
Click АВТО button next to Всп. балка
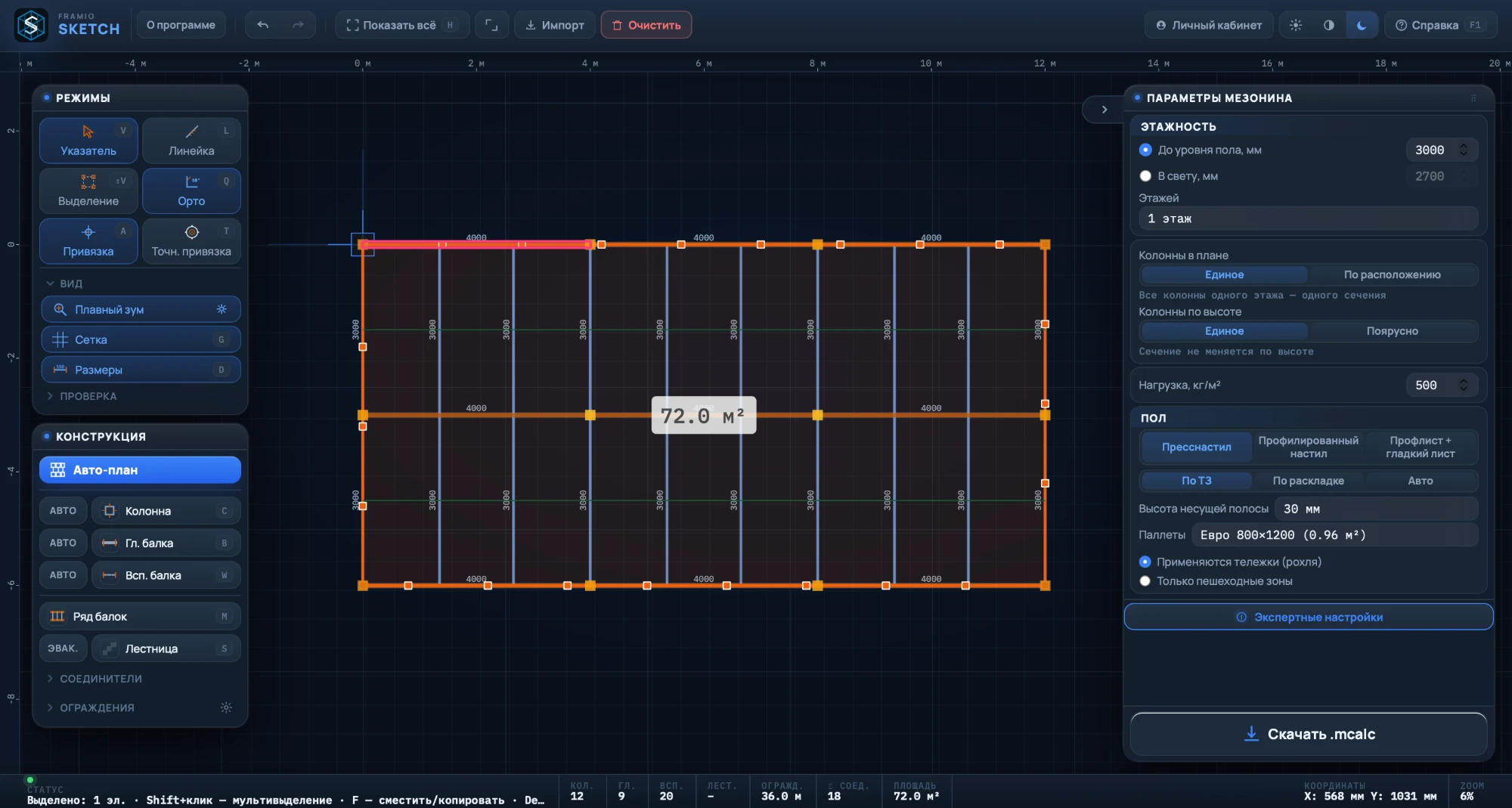[x=63, y=575]
